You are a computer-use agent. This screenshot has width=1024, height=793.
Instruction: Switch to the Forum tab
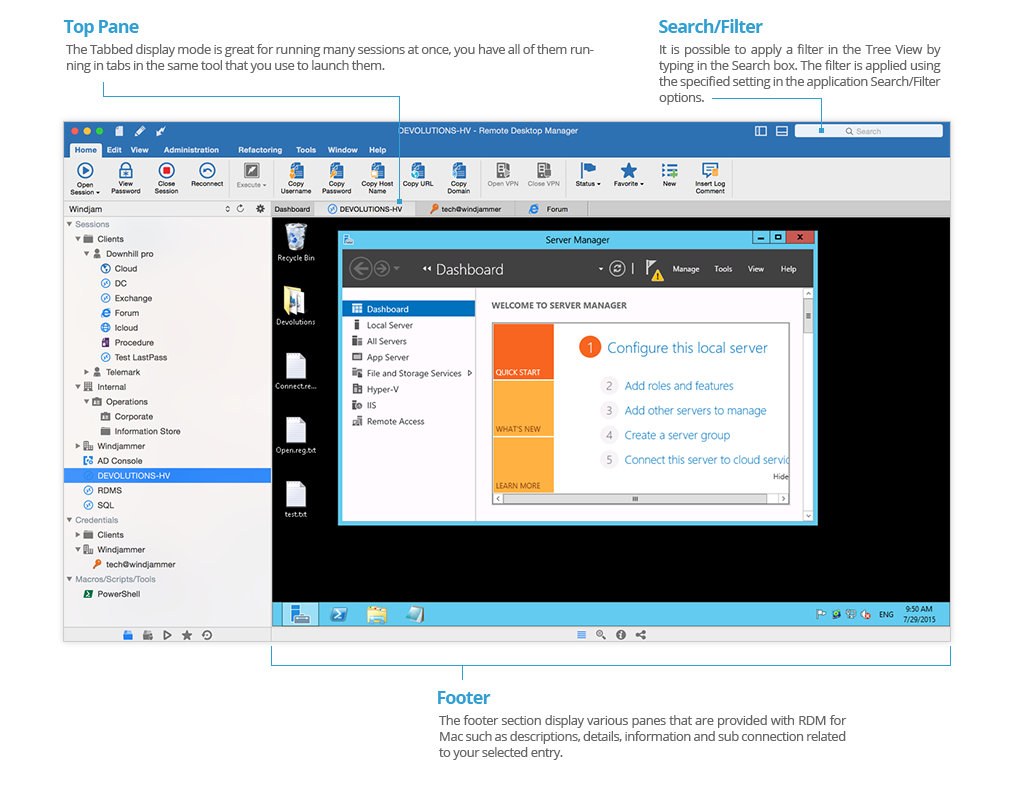coord(550,209)
